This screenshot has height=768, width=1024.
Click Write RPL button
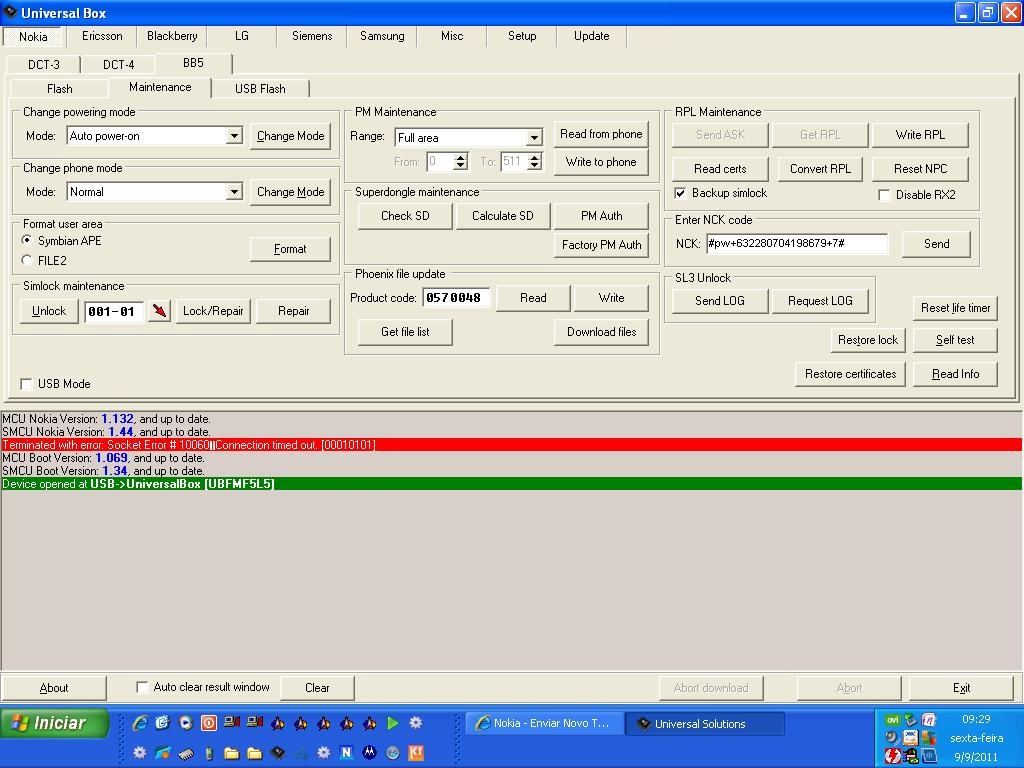pyautogui.click(x=920, y=135)
